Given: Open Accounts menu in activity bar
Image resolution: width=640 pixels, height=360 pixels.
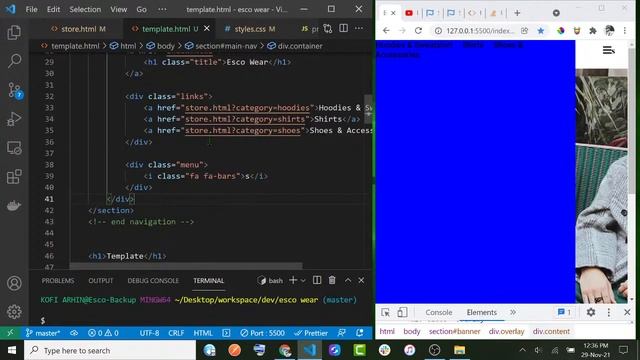Looking at the screenshot, I should click(x=14, y=283).
